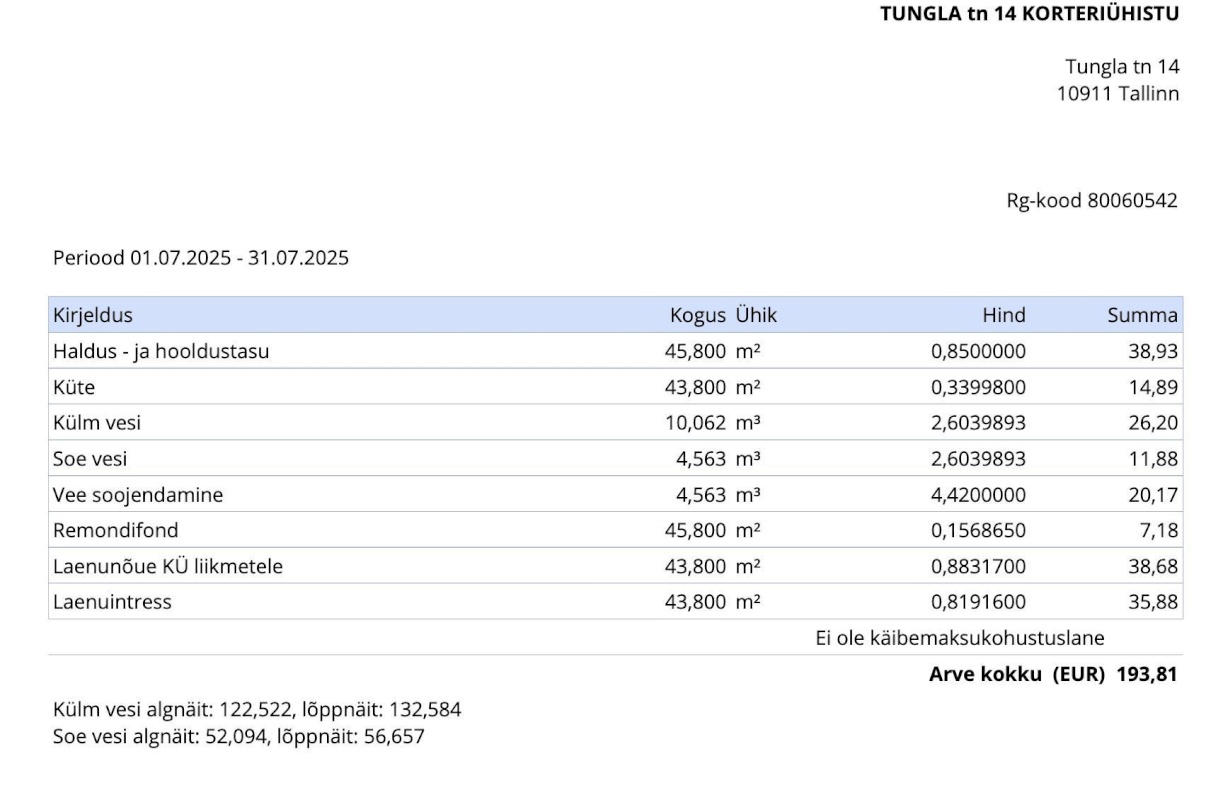The height and width of the screenshot is (800, 1223).
Task: Click the sum 7,18
Action: pyautogui.click(x=1159, y=531)
